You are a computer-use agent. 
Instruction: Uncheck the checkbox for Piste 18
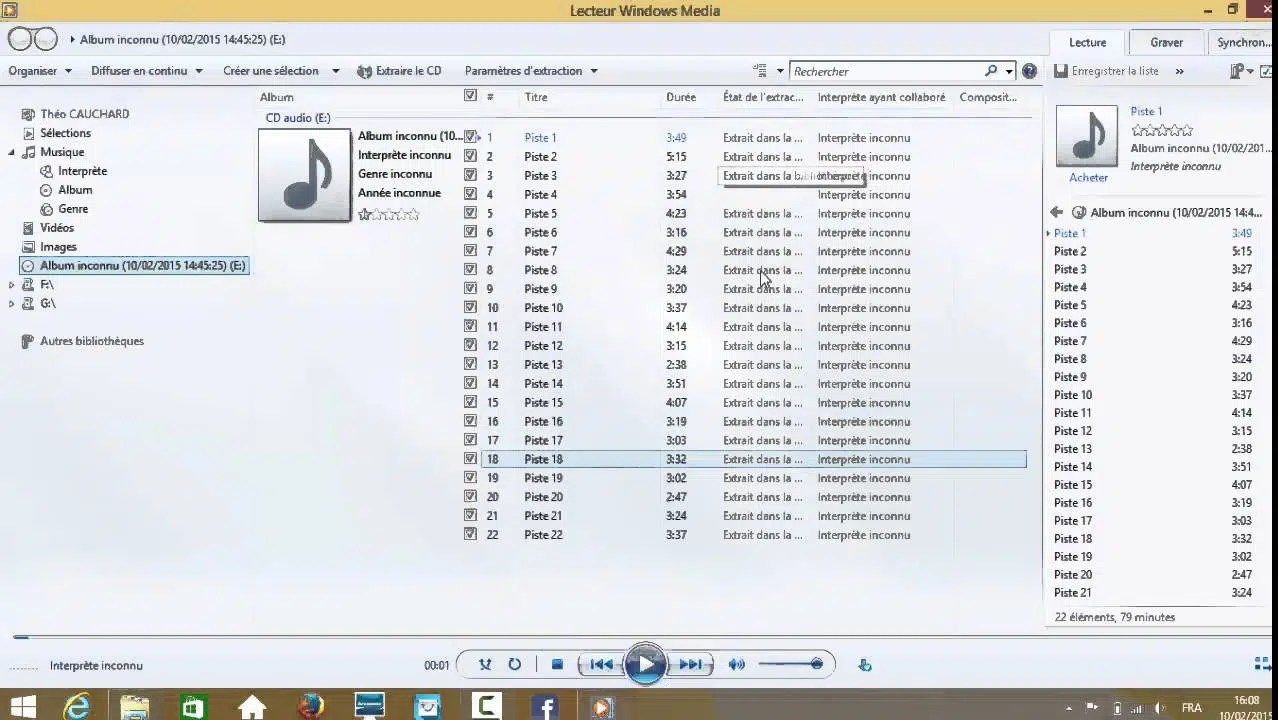[470, 459]
